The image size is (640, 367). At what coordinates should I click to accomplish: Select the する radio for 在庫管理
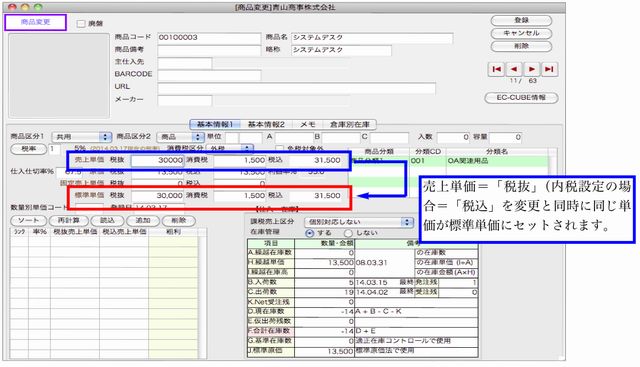(309, 233)
